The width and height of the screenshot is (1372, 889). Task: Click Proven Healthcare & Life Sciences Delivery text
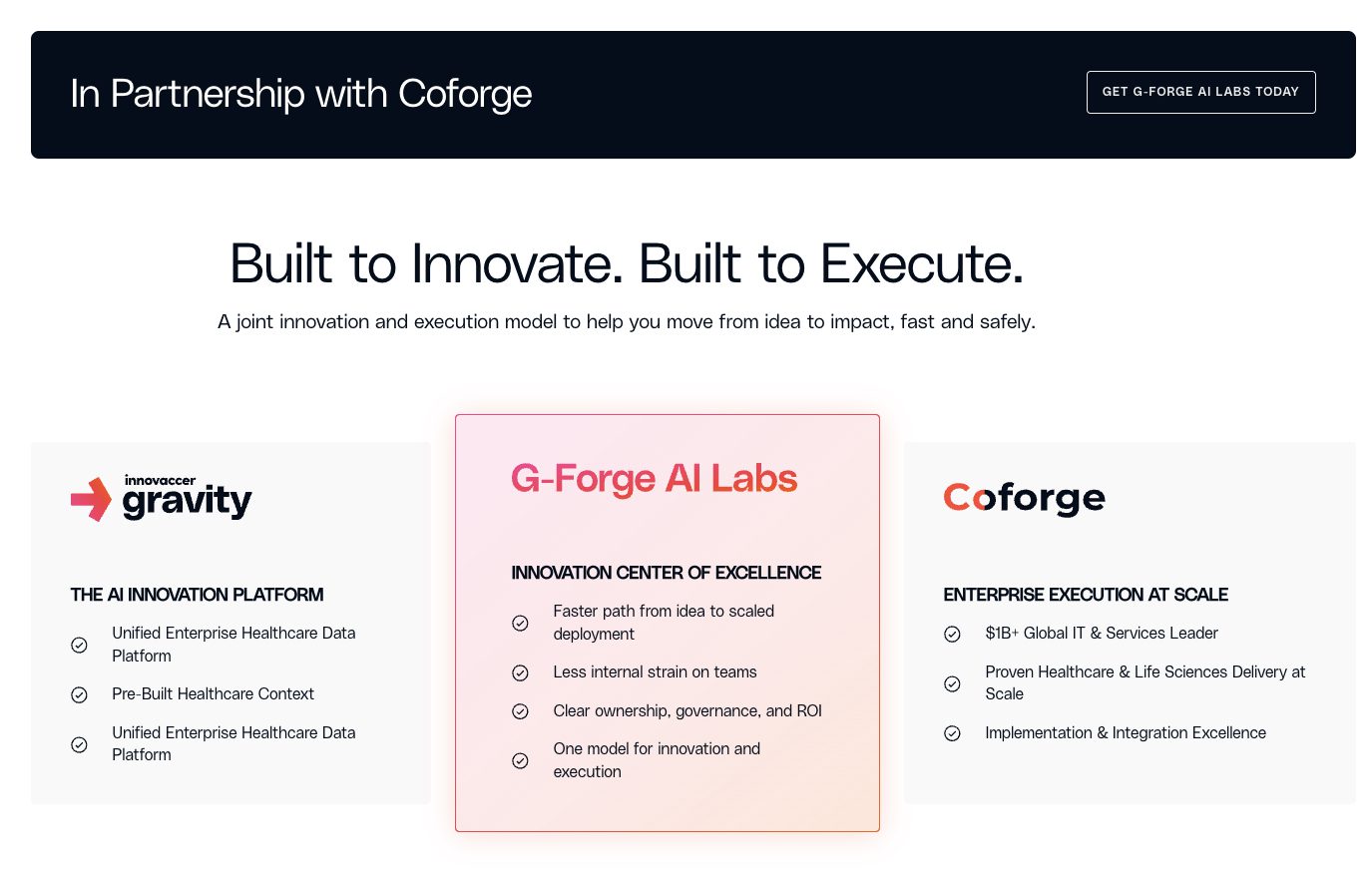(x=1145, y=682)
